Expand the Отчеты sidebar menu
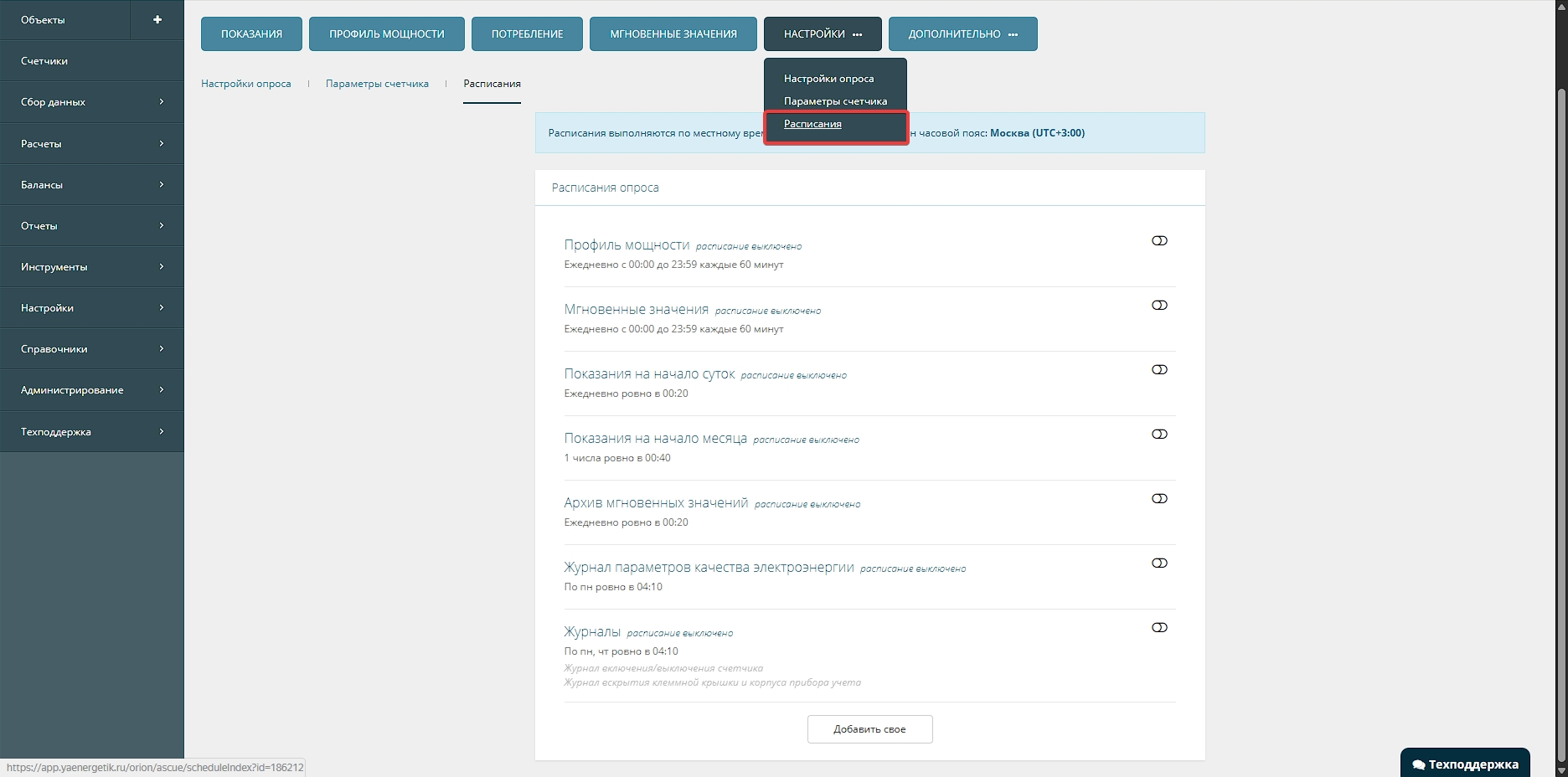The height and width of the screenshot is (777, 1568). coord(92,226)
